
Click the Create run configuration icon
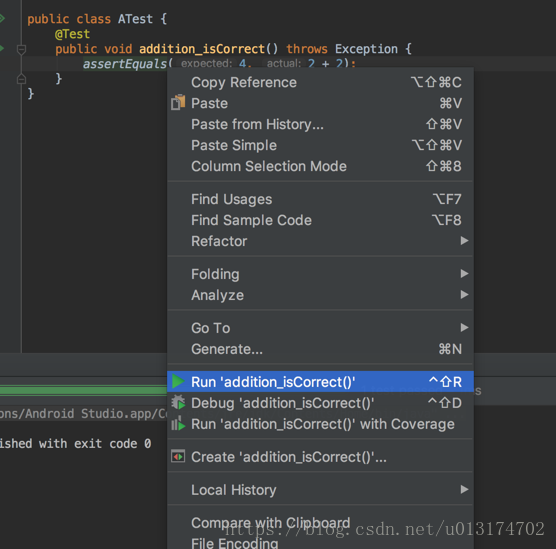(x=178, y=456)
